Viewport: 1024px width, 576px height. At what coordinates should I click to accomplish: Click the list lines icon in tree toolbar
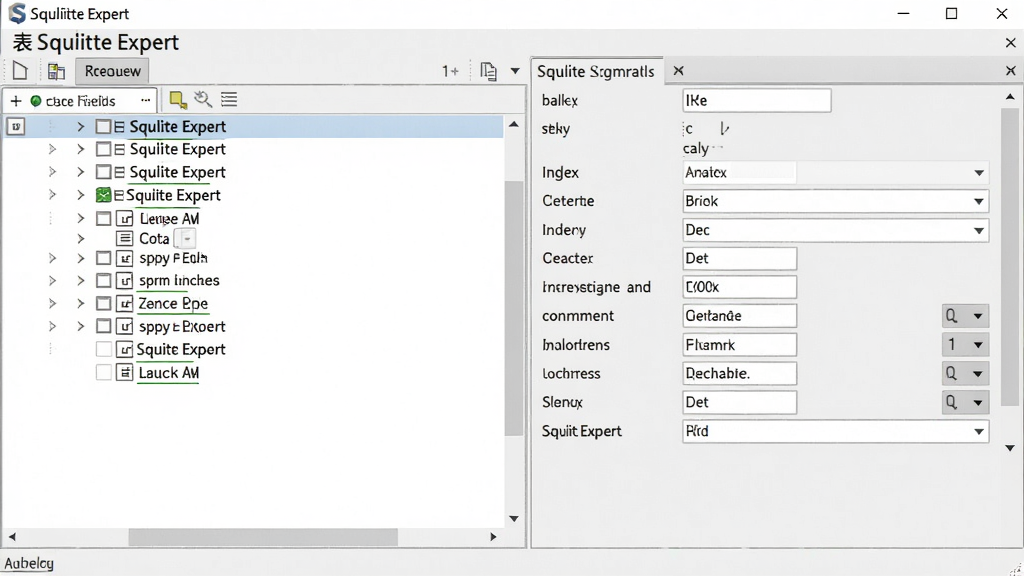pyautogui.click(x=229, y=99)
